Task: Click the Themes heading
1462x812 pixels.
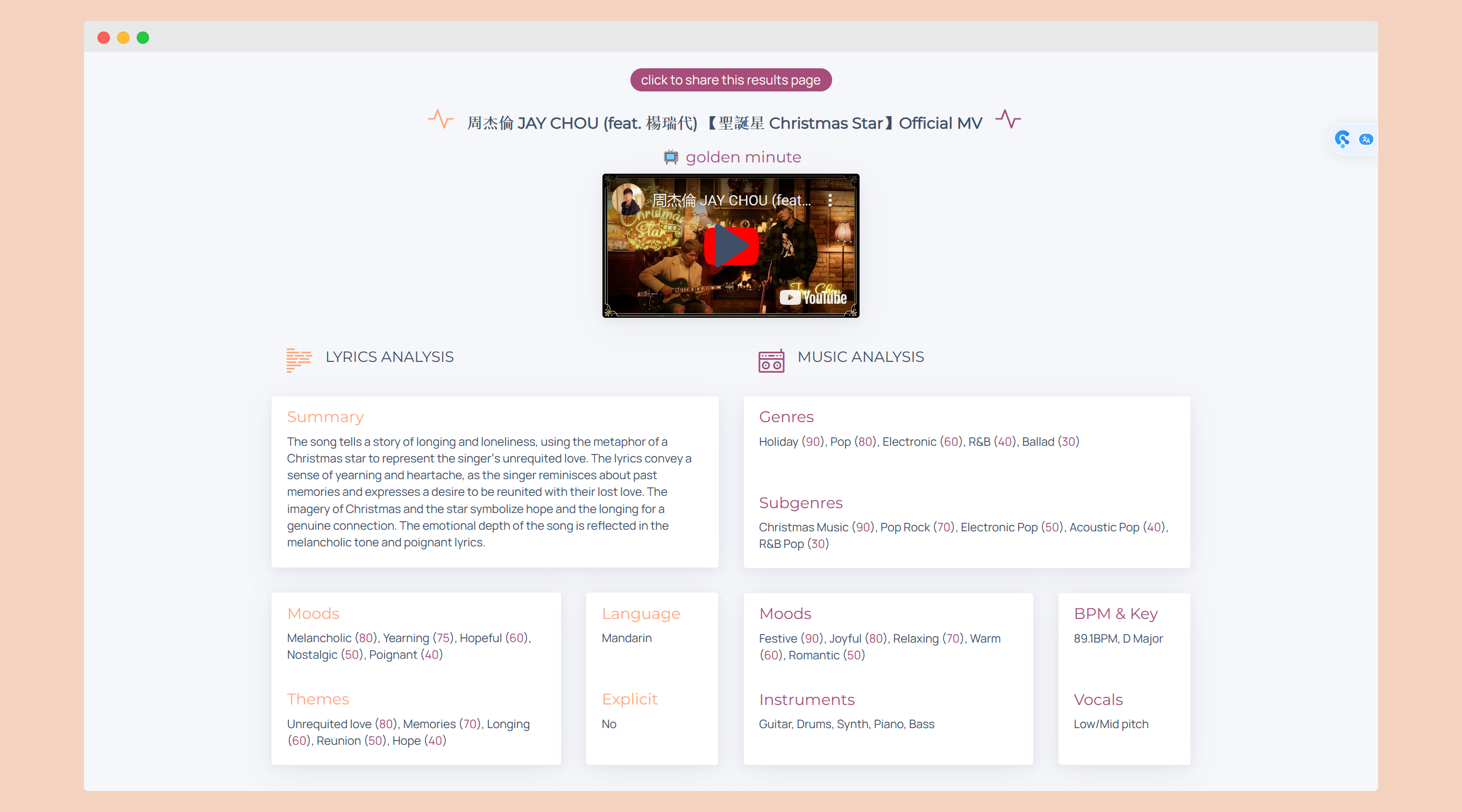Action: [x=318, y=699]
